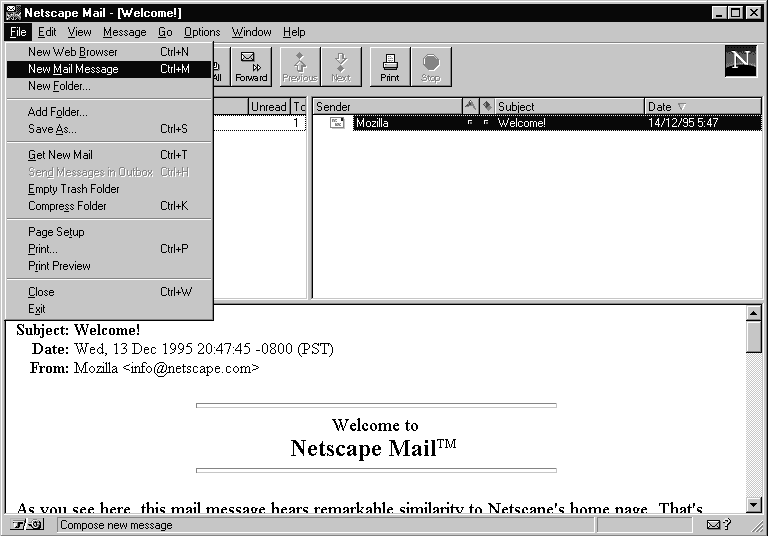Choose Print... from File menu

pos(109,249)
